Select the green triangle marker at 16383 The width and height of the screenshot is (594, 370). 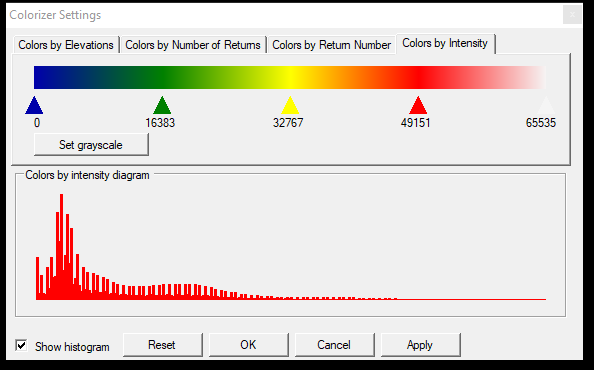tap(162, 106)
